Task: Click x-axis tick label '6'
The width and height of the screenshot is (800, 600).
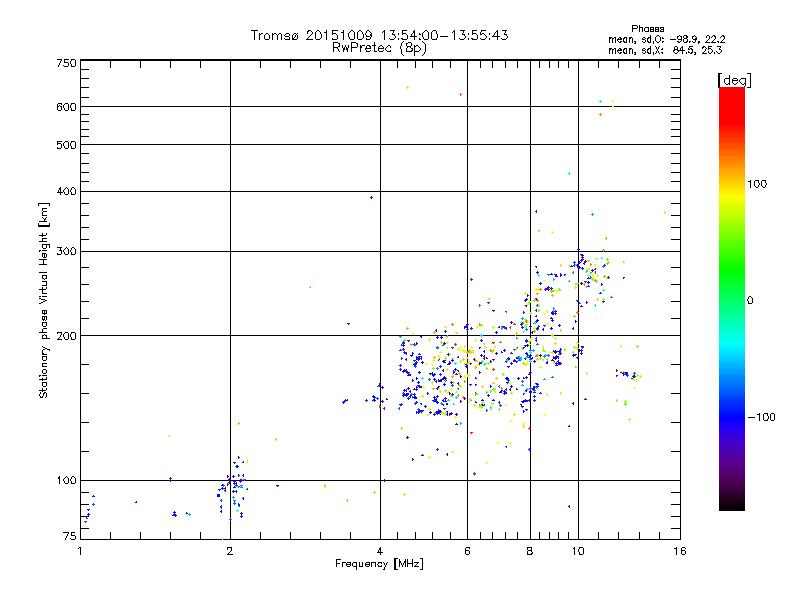Action: pyautogui.click(x=467, y=551)
